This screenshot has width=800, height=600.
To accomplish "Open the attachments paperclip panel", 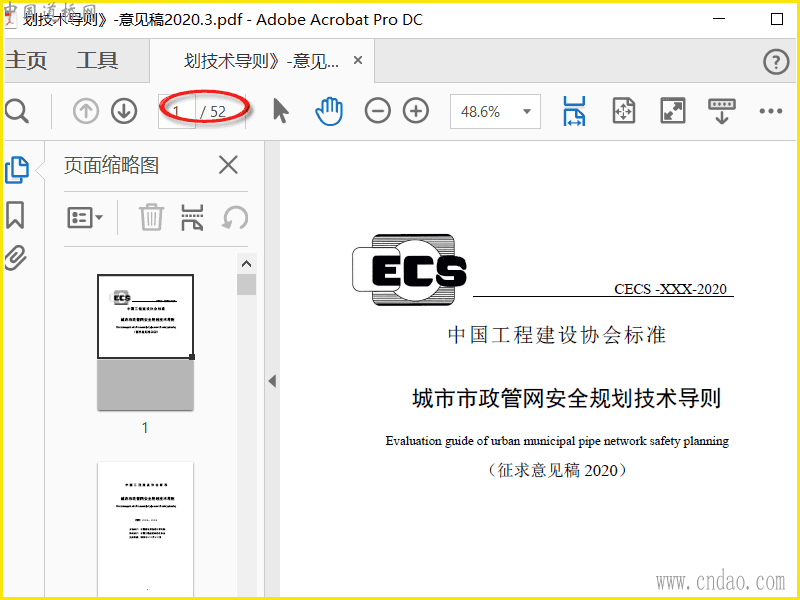I will click(x=15, y=258).
